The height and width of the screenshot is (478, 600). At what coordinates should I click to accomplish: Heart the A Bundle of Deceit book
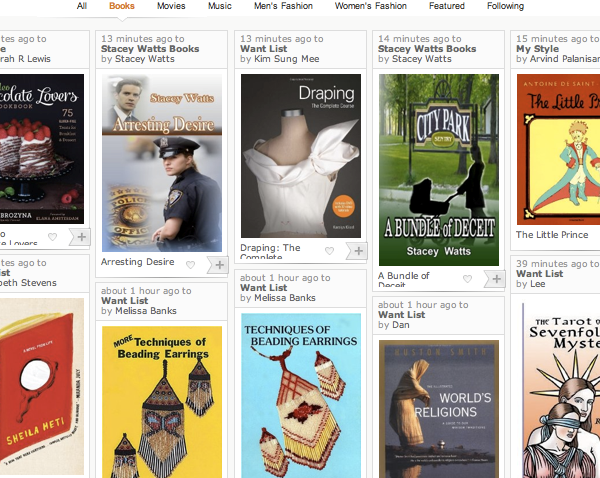coord(467,279)
